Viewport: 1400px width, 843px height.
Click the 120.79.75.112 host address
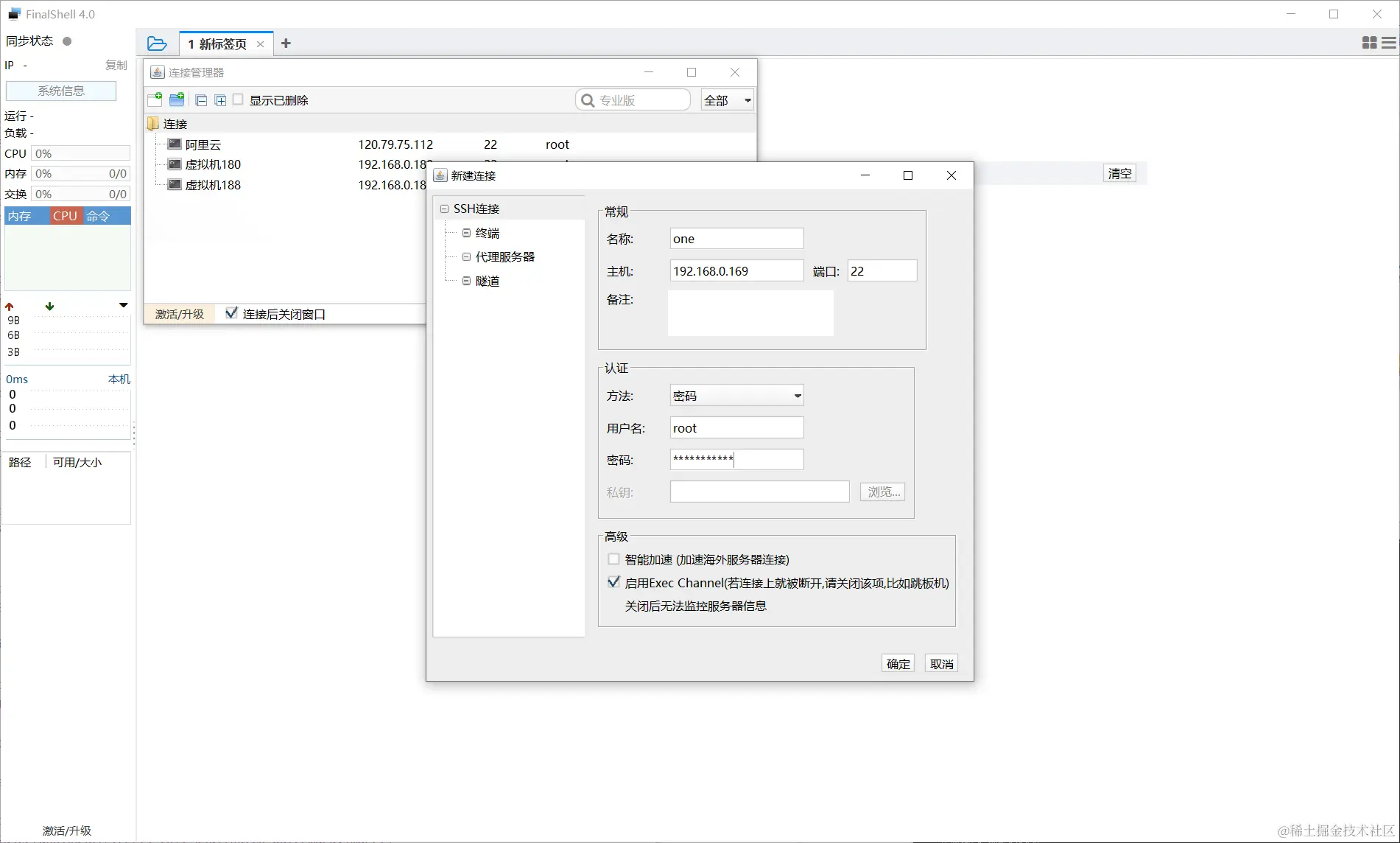(x=395, y=144)
